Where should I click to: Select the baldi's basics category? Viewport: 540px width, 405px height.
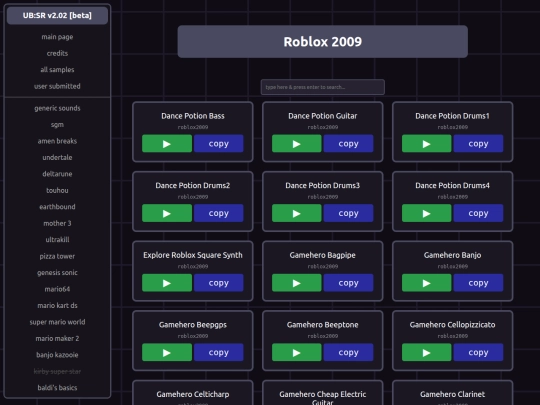[57, 388]
